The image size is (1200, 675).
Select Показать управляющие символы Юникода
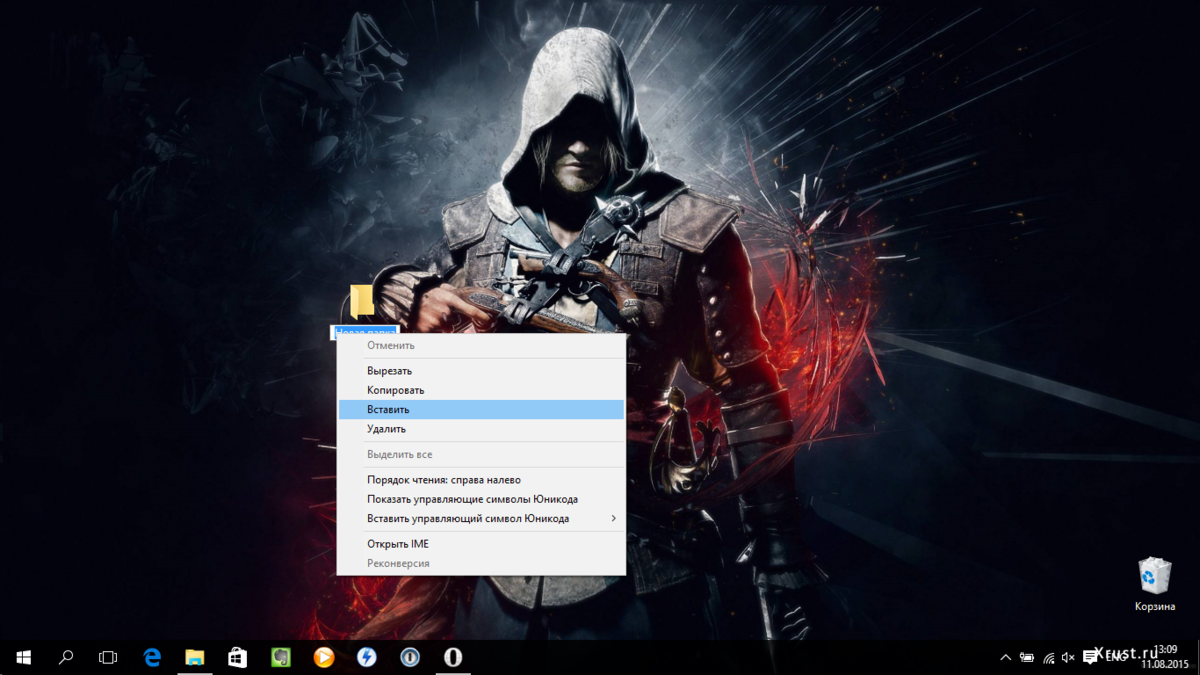(481, 499)
